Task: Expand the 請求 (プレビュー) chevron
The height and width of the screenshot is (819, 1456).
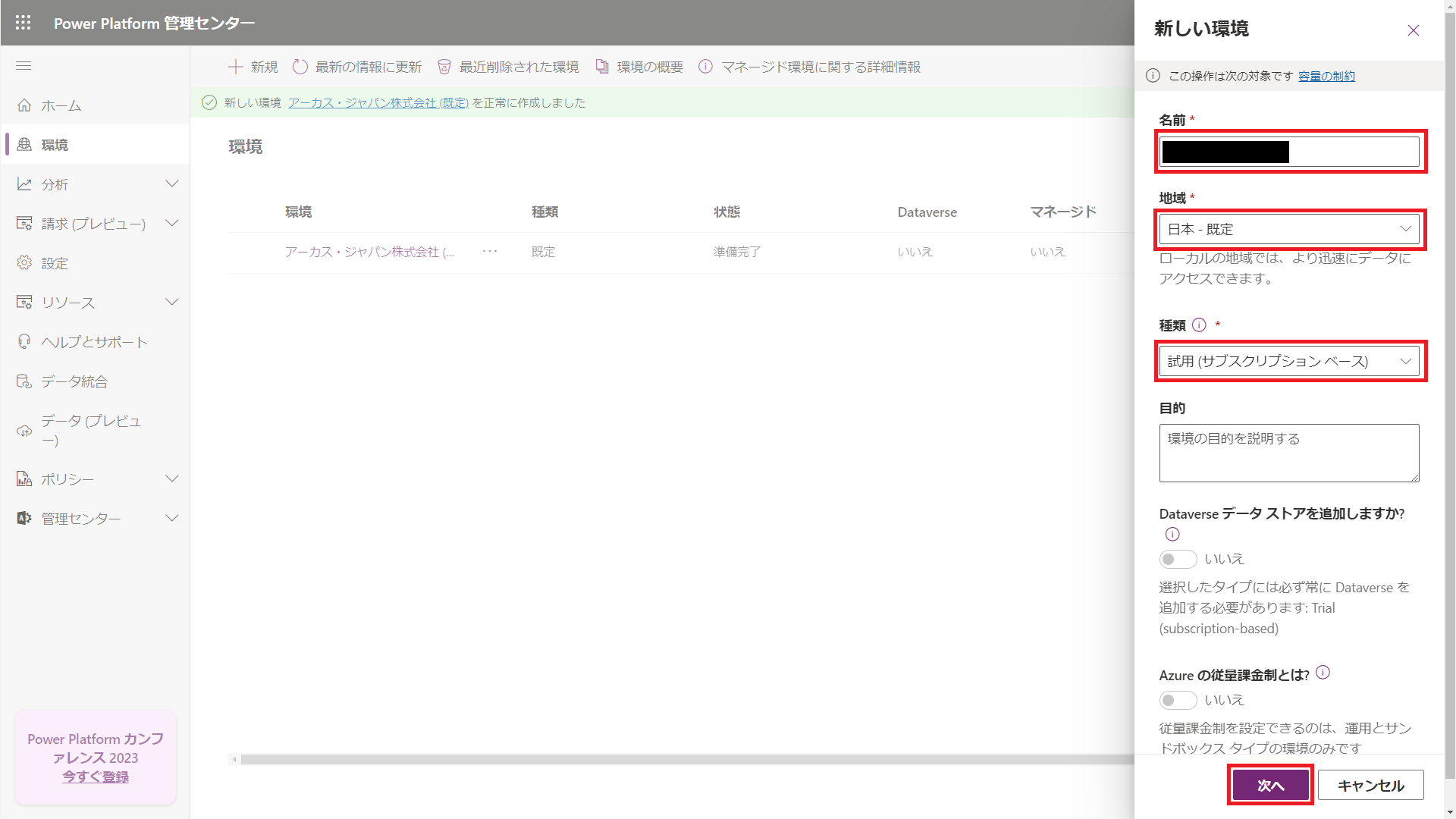Action: coord(172,224)
